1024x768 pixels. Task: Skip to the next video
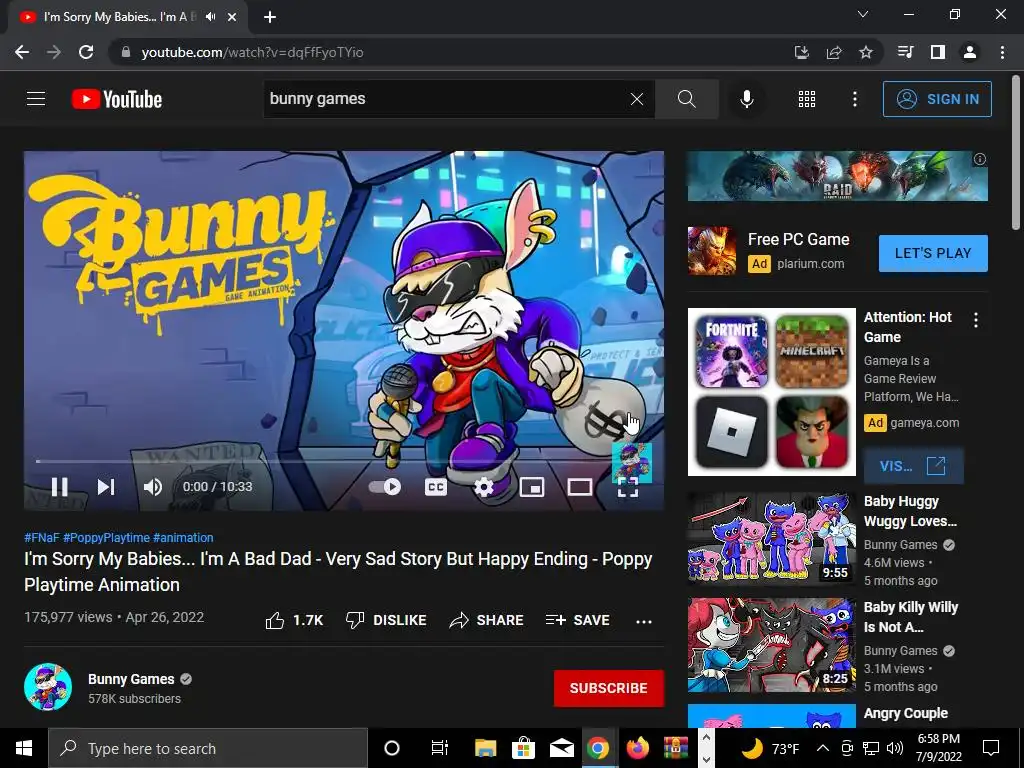(106, 487)
